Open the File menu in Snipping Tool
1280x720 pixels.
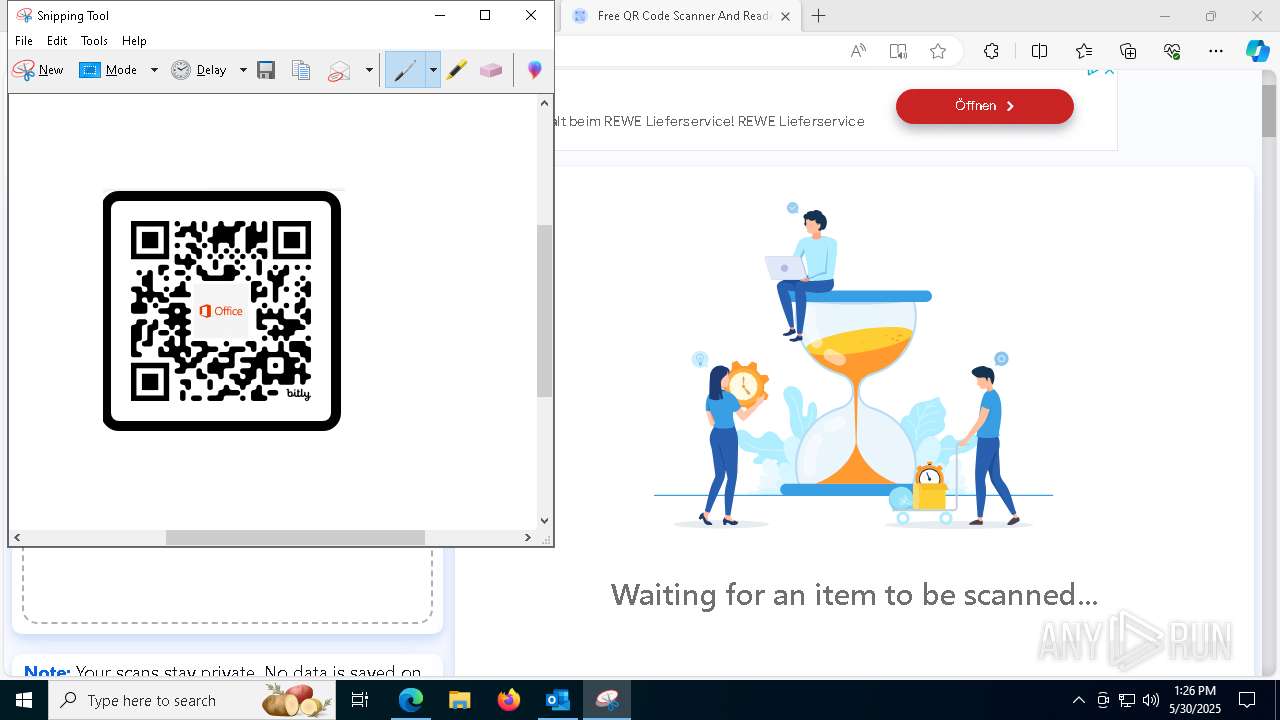(24, 41)
